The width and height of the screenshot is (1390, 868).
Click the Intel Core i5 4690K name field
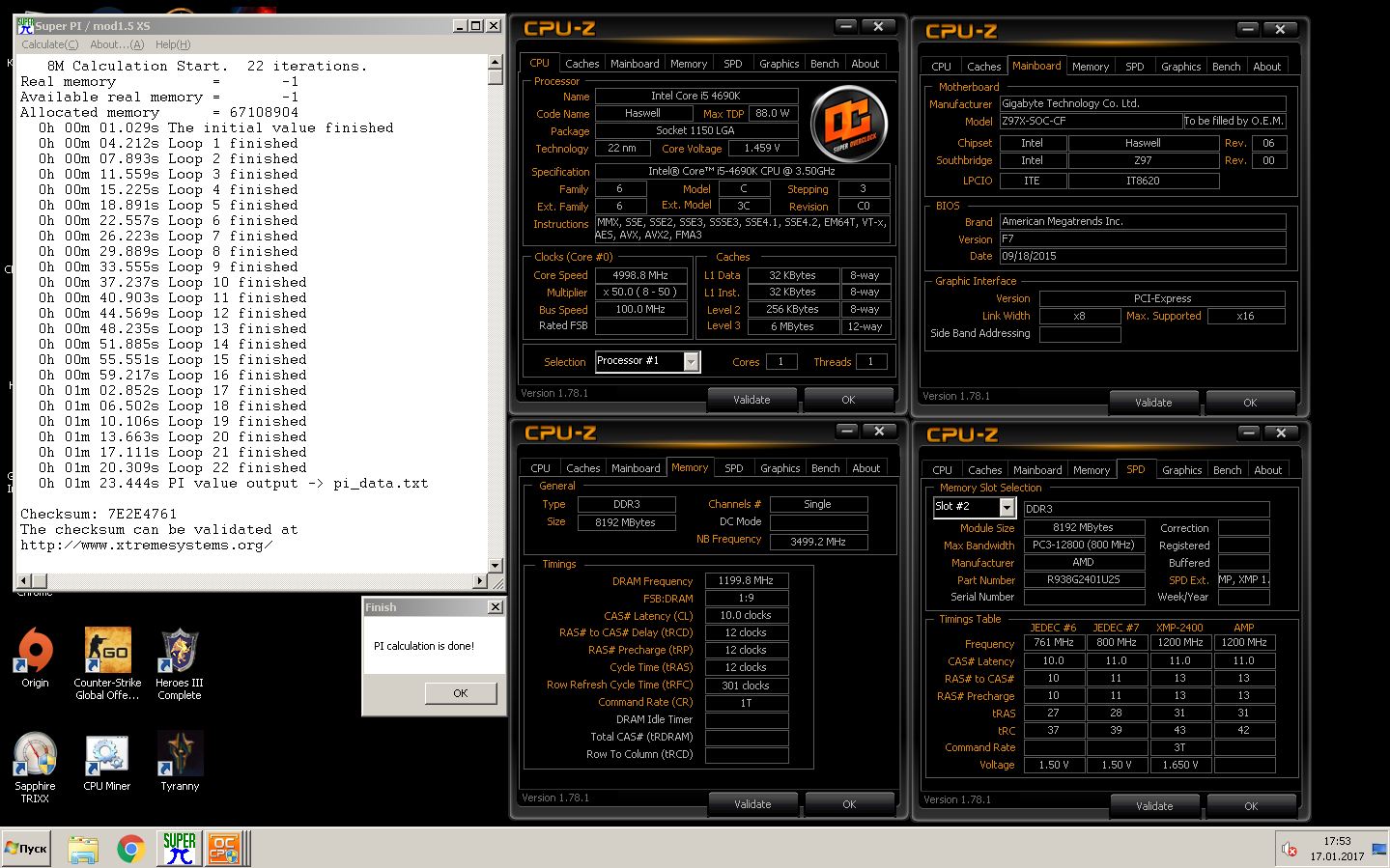point(696,96)
